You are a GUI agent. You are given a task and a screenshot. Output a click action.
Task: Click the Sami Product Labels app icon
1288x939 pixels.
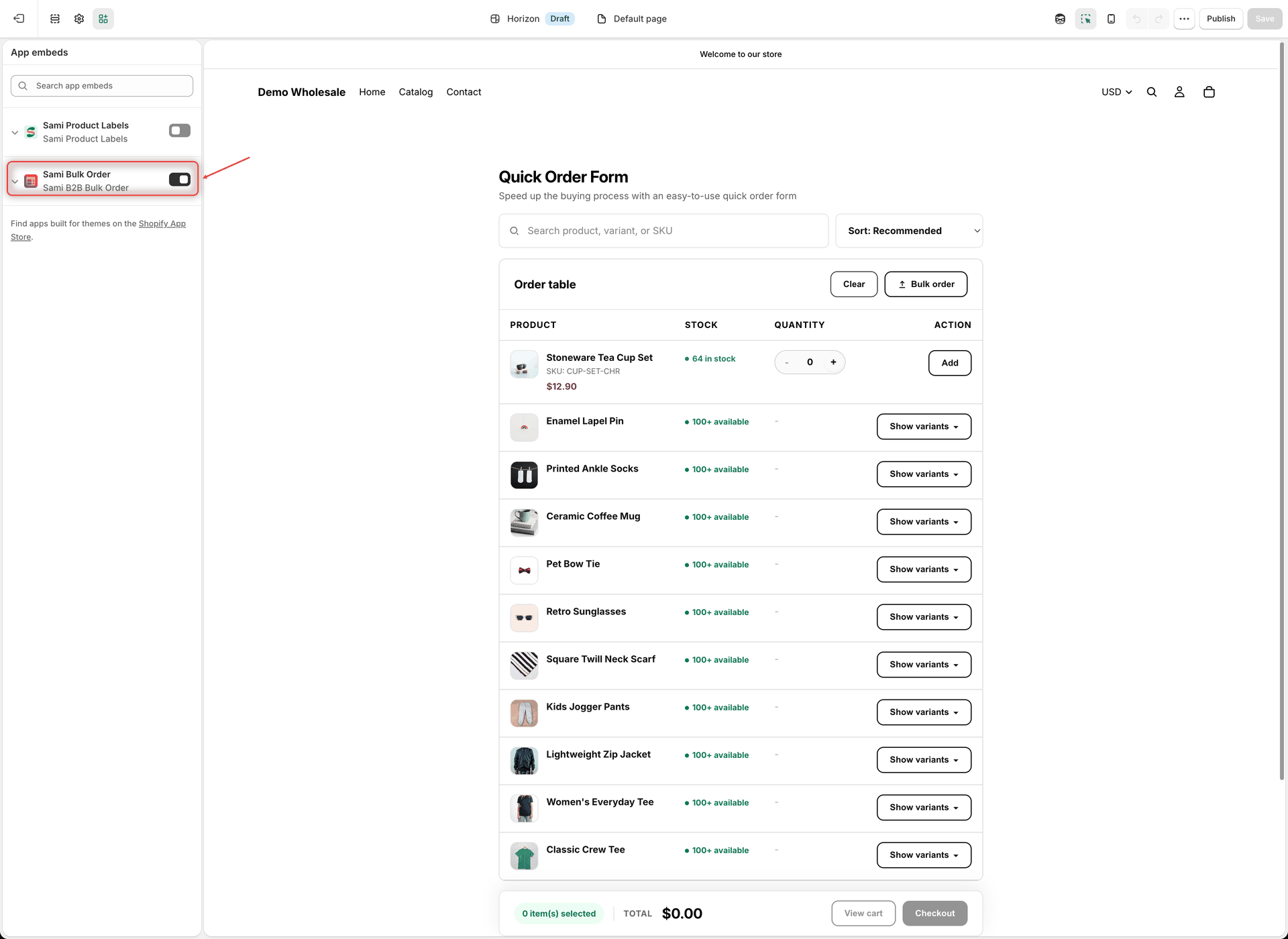(31, 132)
